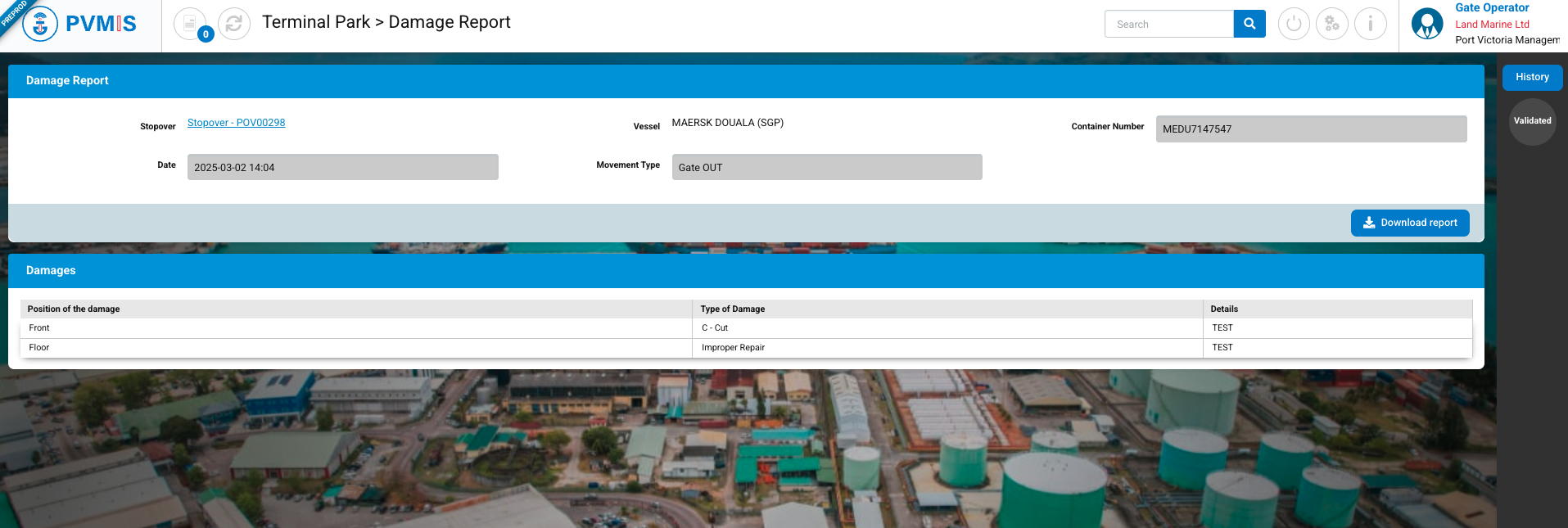Open the settings gears icon

pos(1331,24)
